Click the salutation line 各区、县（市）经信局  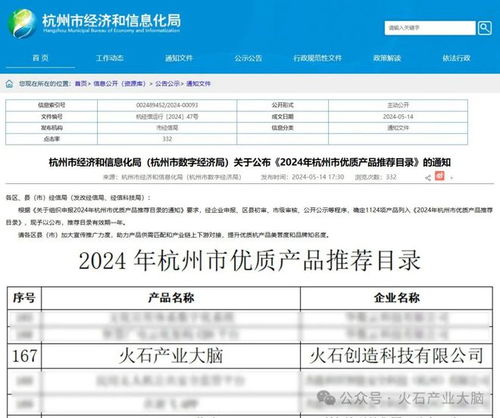(78, 198)
